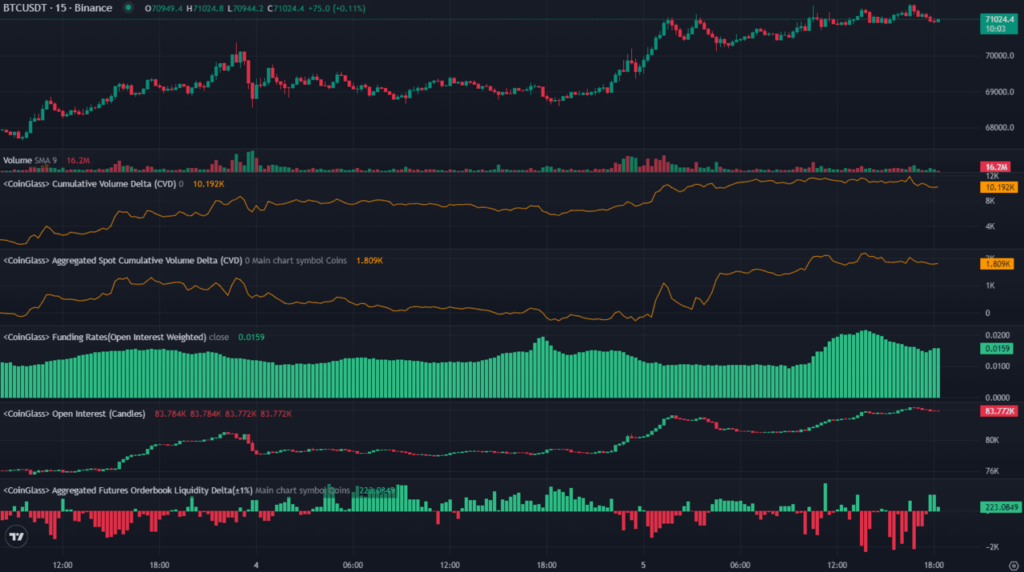Open Aggregated Futures Orderbook Liquidity Delta legend
Screen dimensions: 1024x572
(127, 490)
